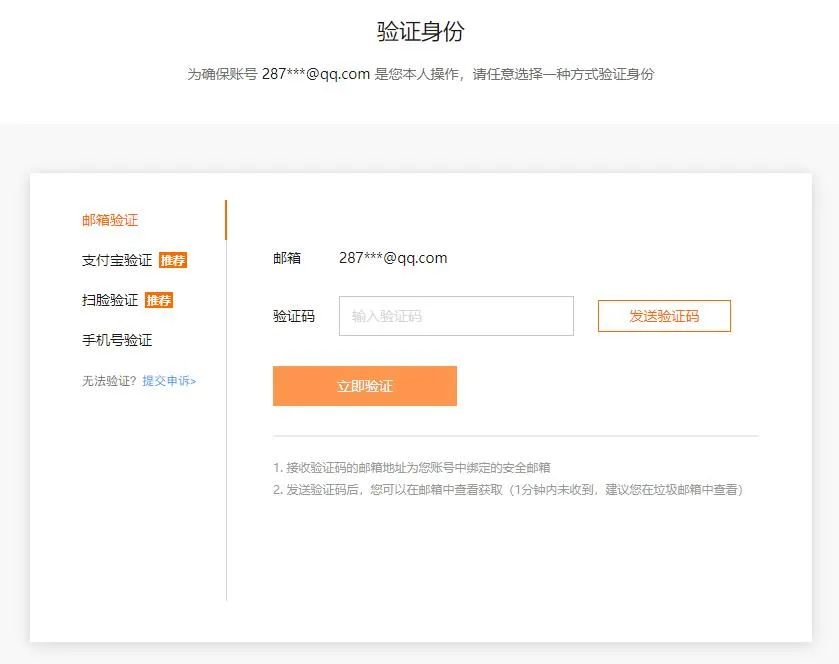
Task: Click note 1 about 安全邮箱
Action: click(x=411, y=468)
